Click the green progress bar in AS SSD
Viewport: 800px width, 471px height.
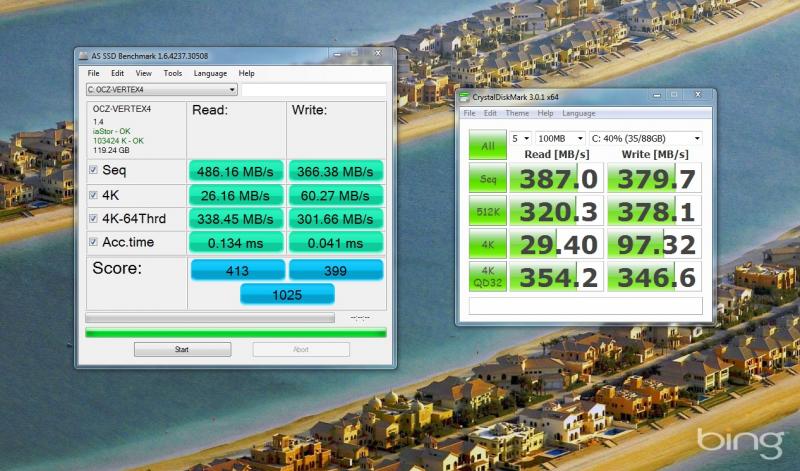point(236,333)
